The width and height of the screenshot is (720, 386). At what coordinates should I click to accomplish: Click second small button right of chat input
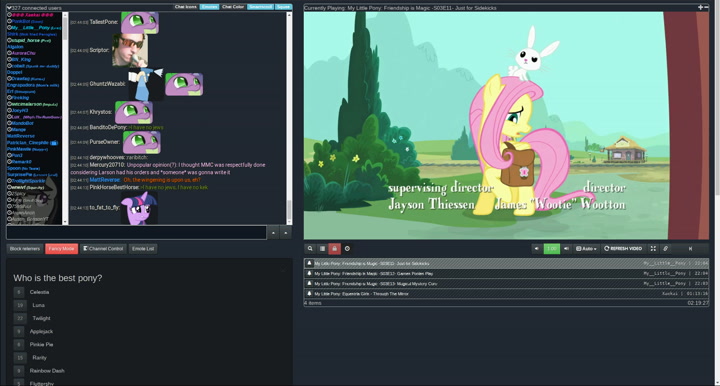pyautogui.click(x=286, y=233)
